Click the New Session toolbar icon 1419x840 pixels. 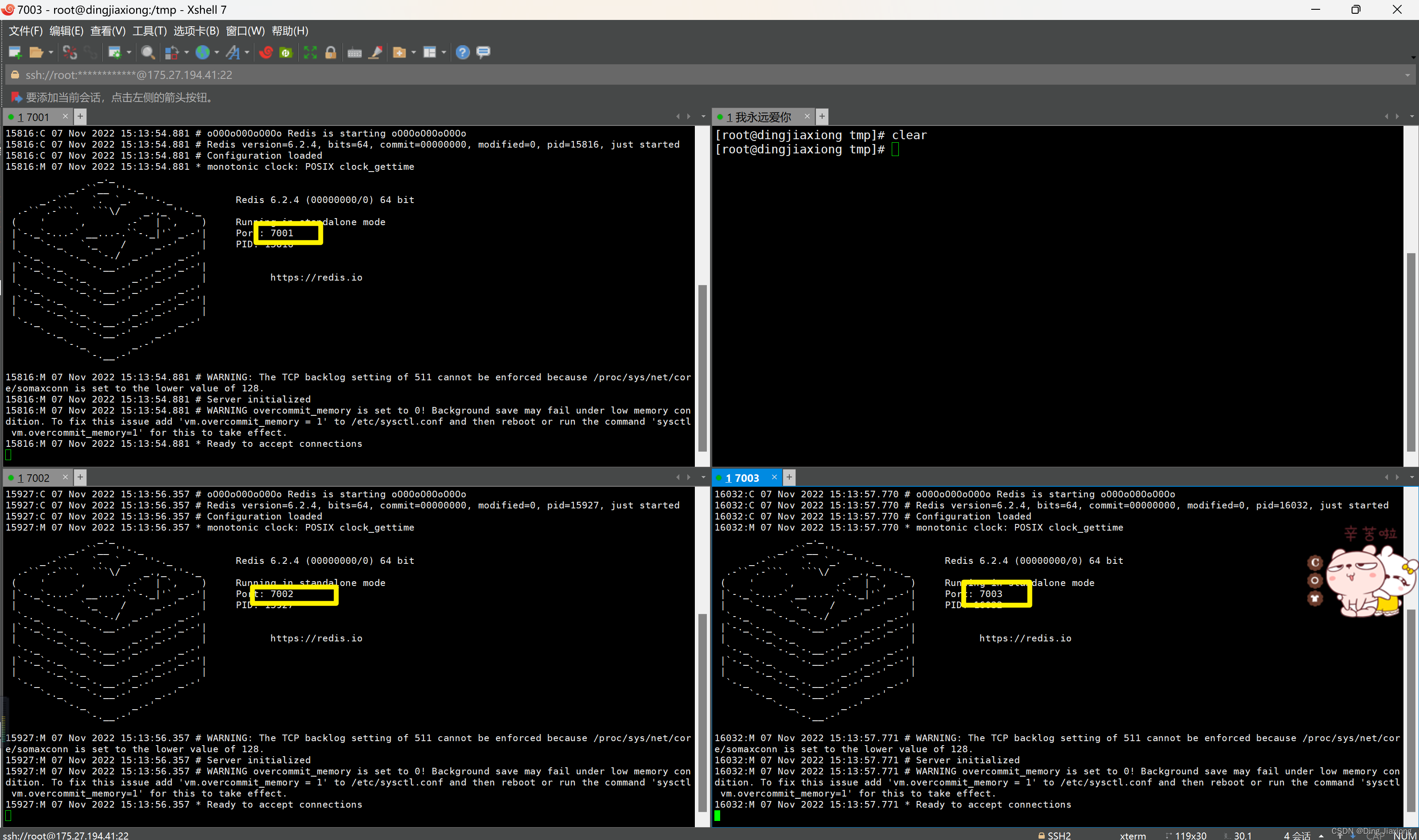coord(15,53)
